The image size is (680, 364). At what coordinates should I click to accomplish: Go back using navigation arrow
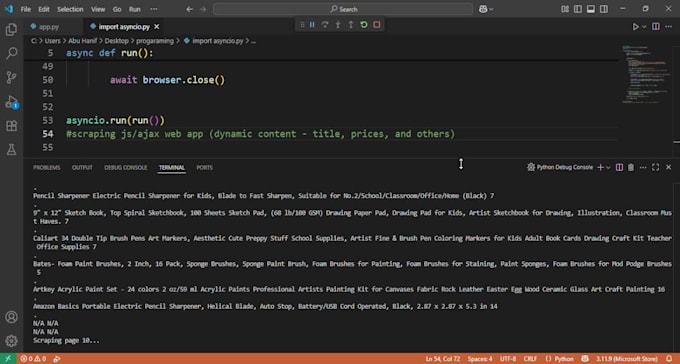click(x=190, y=9)
